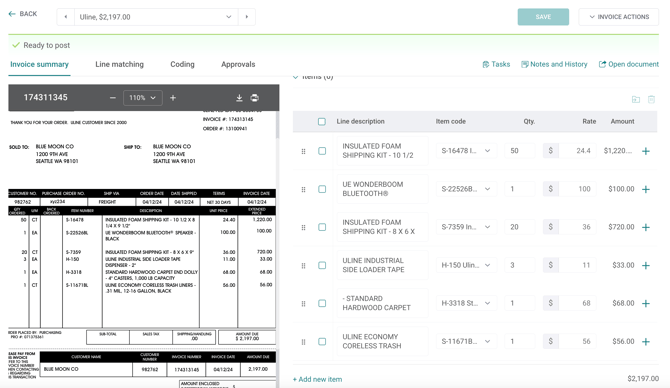
Task: Click the delete trash icon above table
Action: click(651, 100)
